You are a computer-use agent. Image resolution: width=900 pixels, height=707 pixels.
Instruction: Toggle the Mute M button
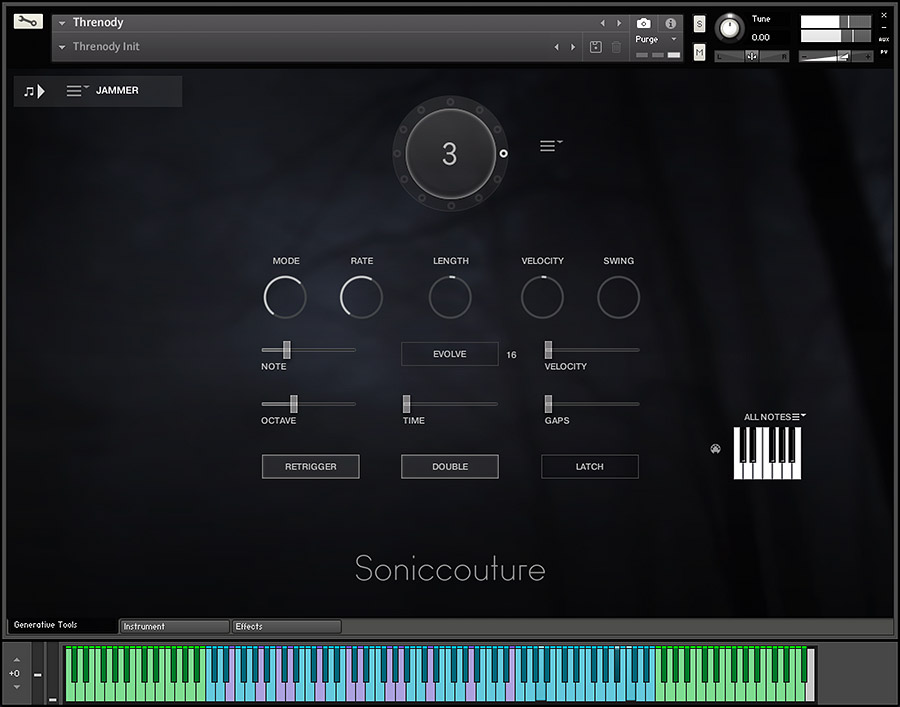(699, 52)
